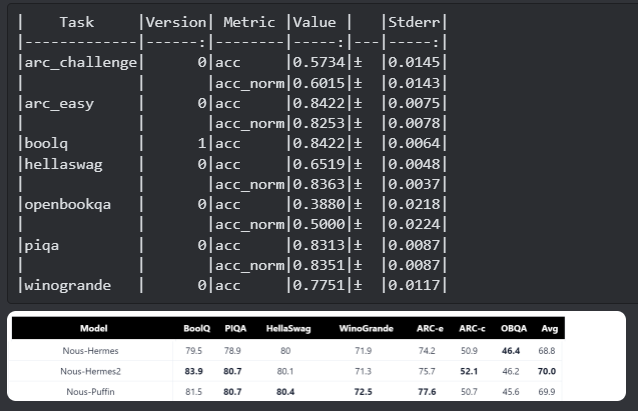This screenshot has height=411, width=638.
Task: Click the Stderr column header
Action: pos(414,22)
